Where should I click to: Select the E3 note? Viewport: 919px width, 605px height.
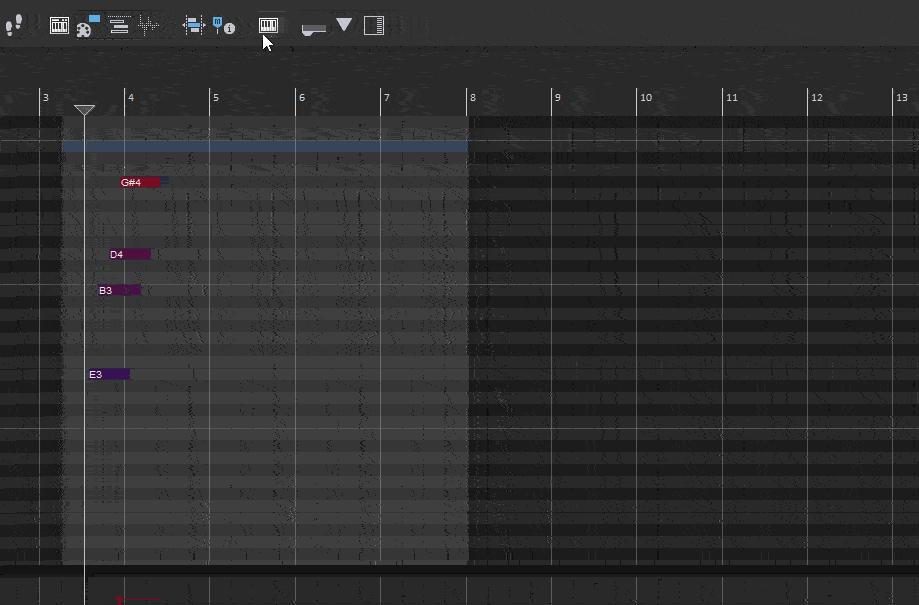click(109, 374)
